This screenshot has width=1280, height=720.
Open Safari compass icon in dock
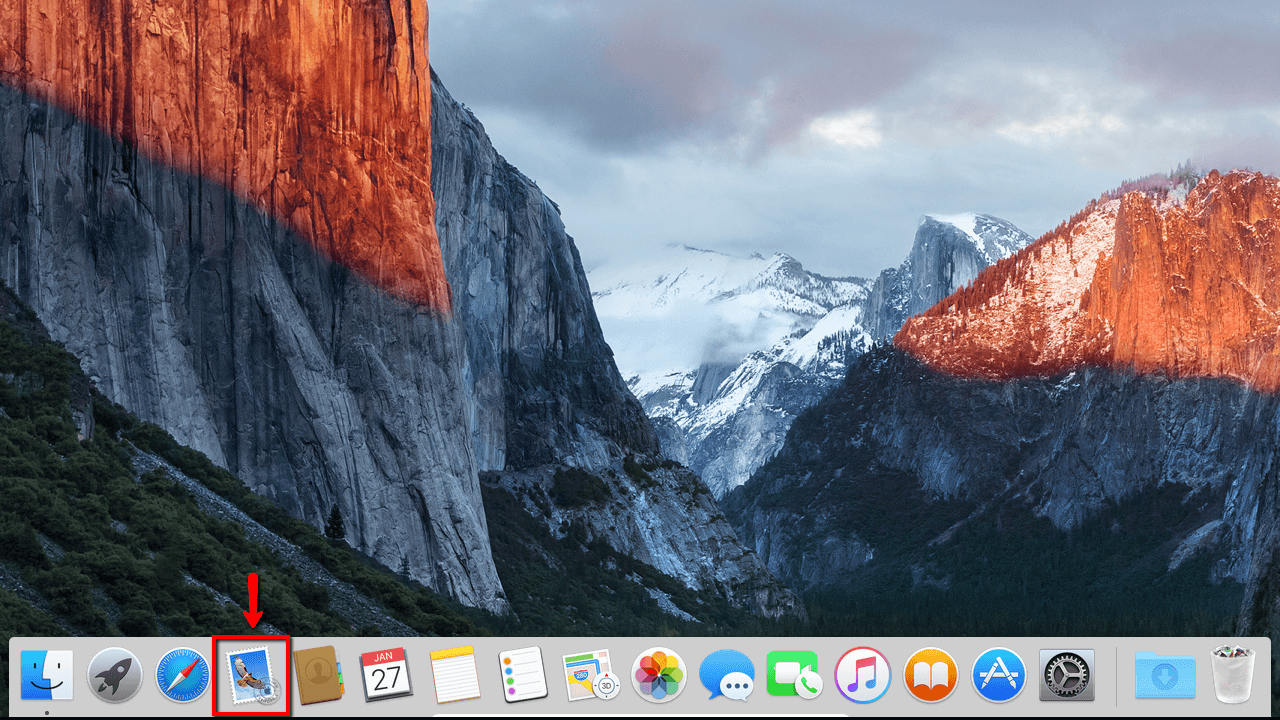tap(183, 675)
